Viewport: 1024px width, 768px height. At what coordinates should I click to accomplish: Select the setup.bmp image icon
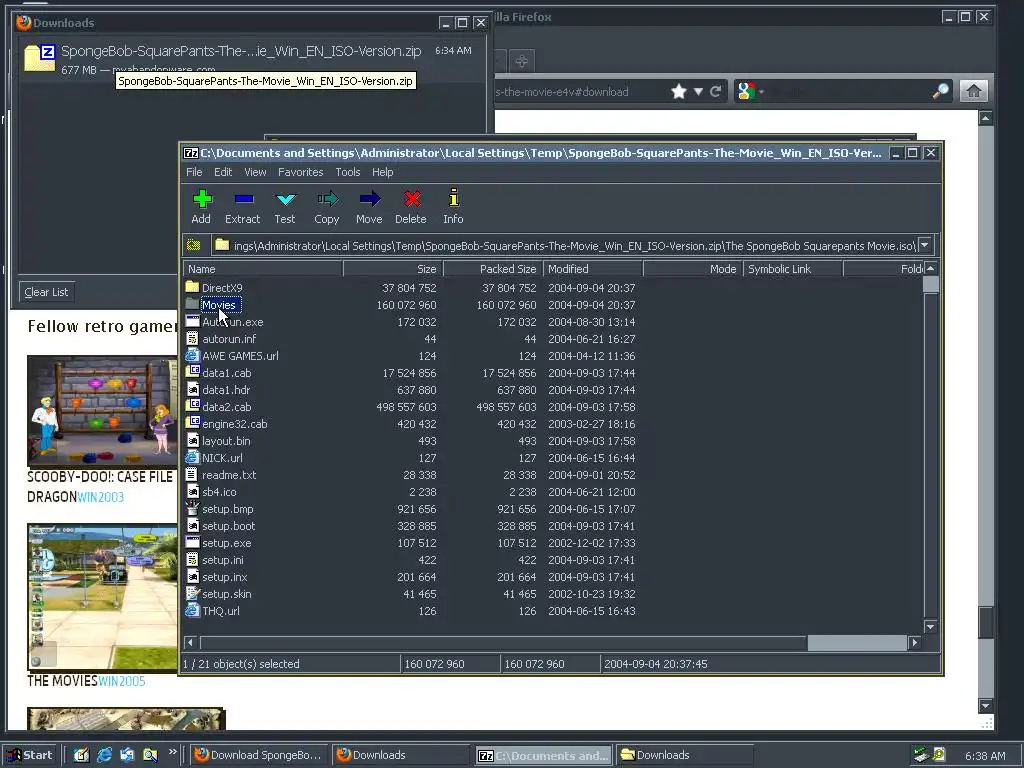tap(192, 508)
